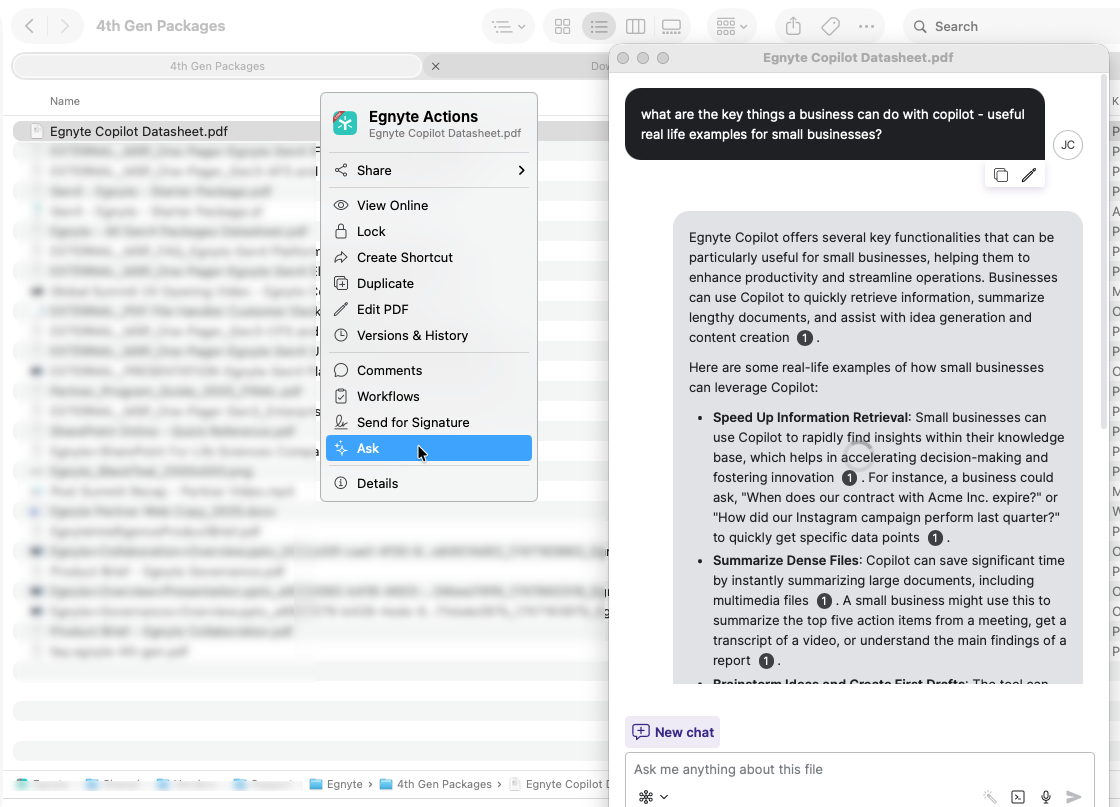Click Egnyte folder in path bar
The height and width of the screenshot is (807, 1120).
pos(336,784)
